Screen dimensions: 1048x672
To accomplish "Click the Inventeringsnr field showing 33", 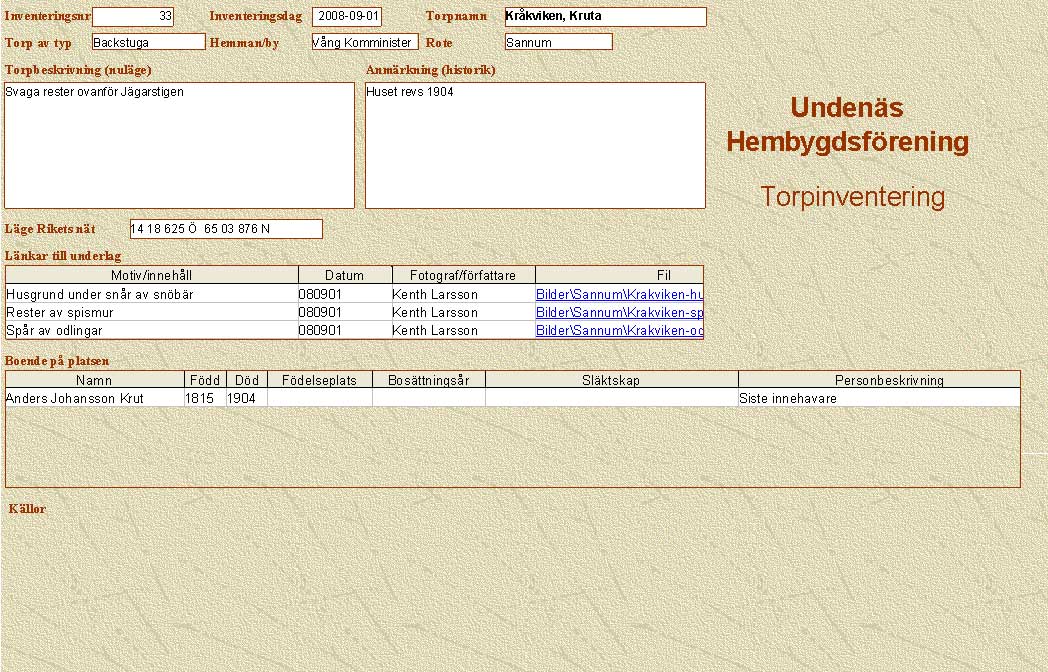I will pos(133,17).
